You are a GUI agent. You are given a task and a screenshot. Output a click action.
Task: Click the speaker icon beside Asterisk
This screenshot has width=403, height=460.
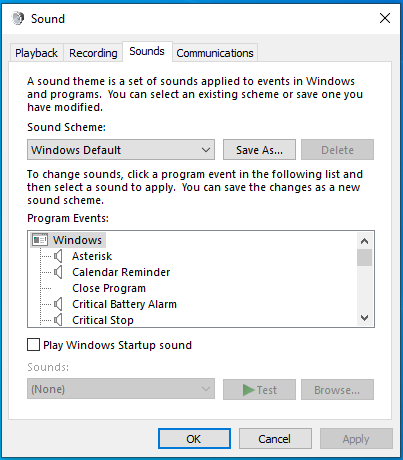58,256
